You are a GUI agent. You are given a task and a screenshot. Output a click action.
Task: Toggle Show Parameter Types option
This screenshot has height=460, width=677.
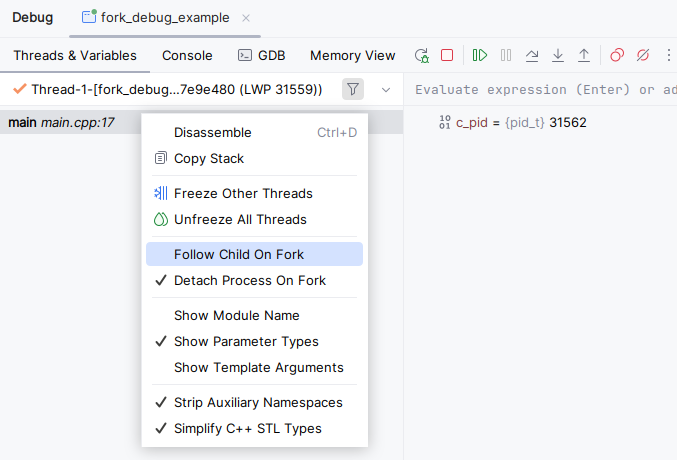pos(246,342)
